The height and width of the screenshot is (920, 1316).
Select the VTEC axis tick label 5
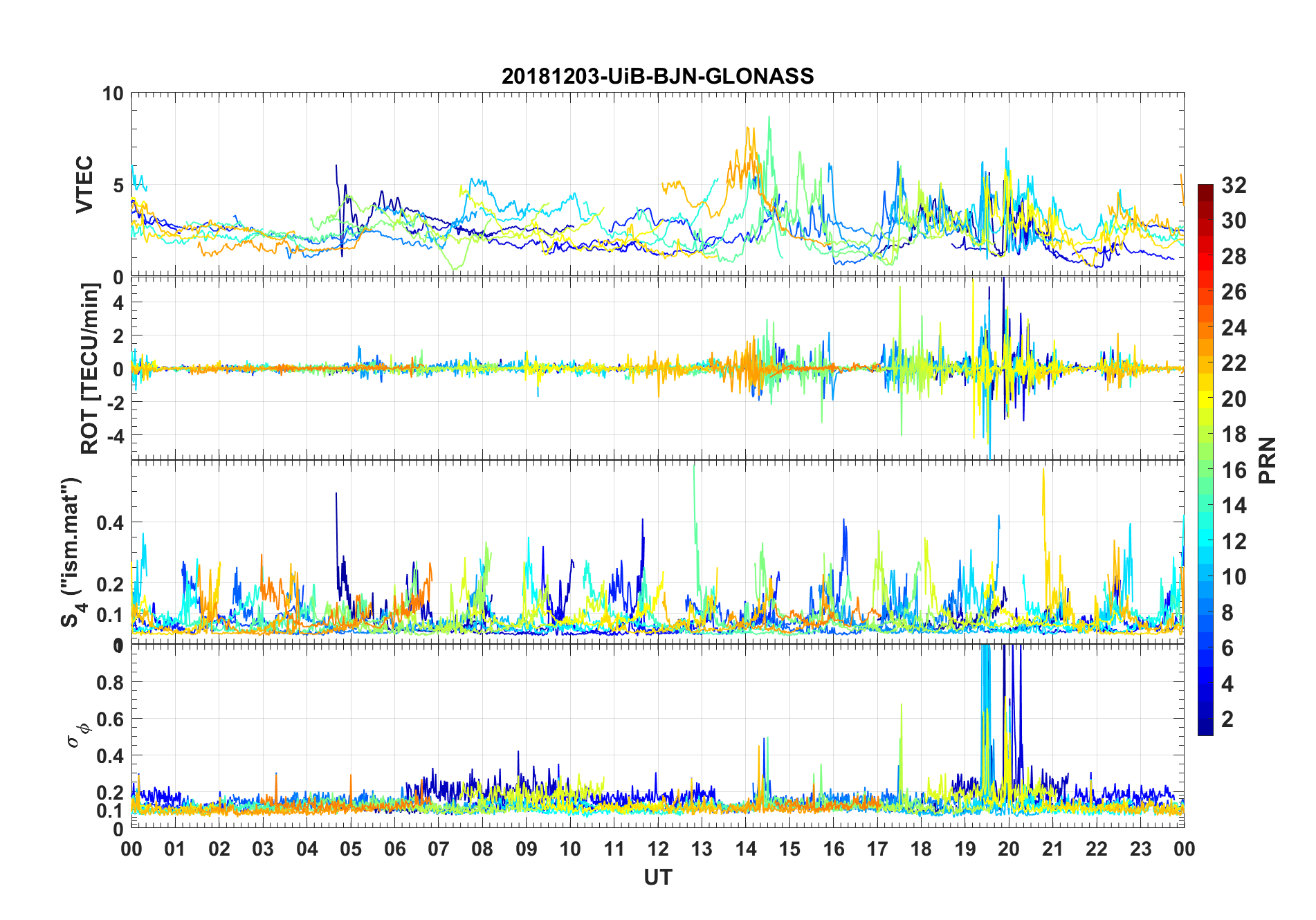(118, 185)
